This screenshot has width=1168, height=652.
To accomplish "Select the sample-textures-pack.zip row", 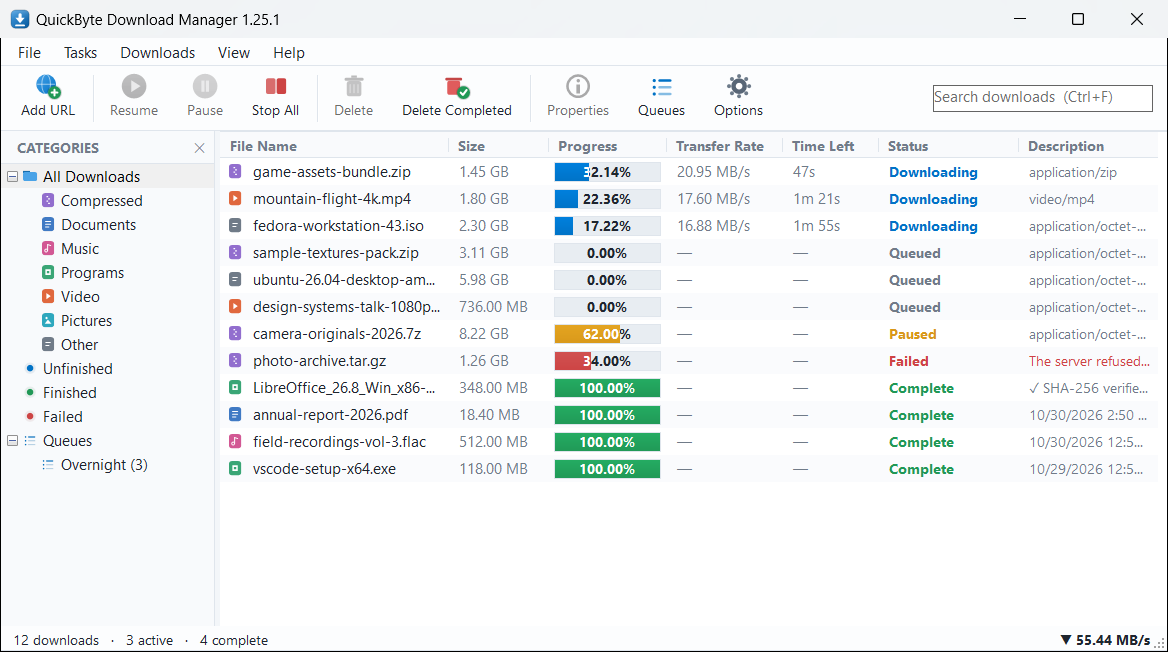I will point(690,253).
